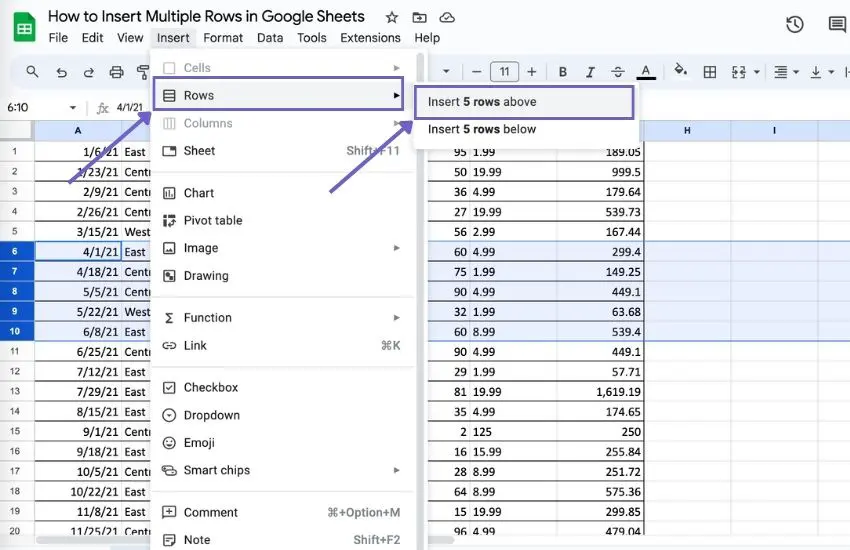
Task: Redo the last action
Action: 88,72
